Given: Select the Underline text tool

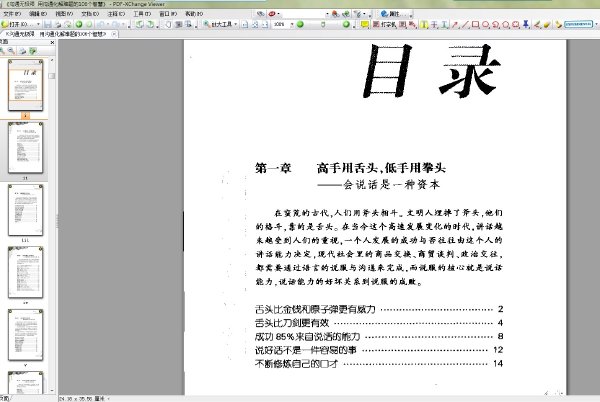Looking at the screenshot, I should coord(445,24).
